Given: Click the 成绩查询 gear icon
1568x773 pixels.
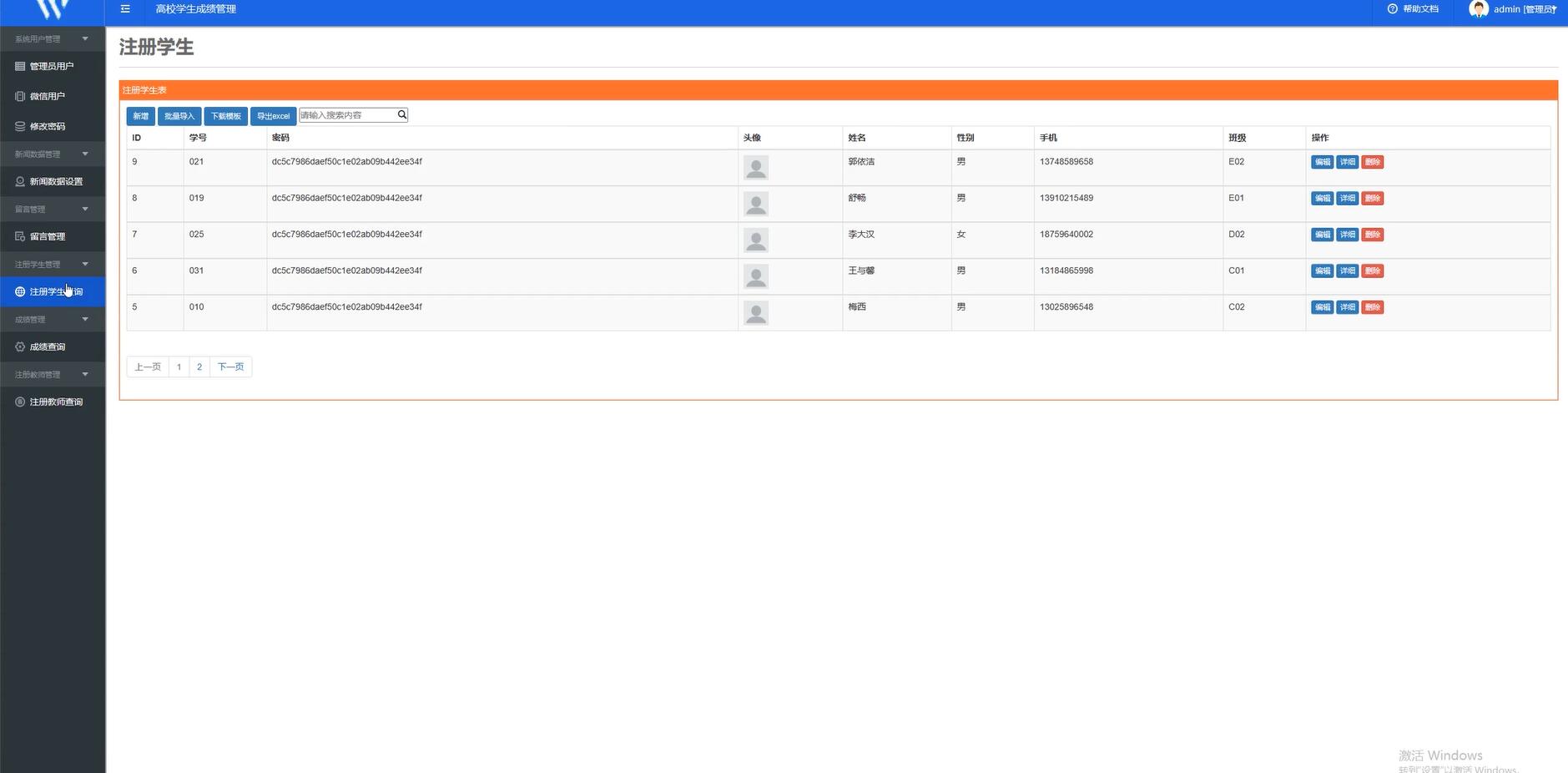Looking at the screenshot, I should click(20, 346).
